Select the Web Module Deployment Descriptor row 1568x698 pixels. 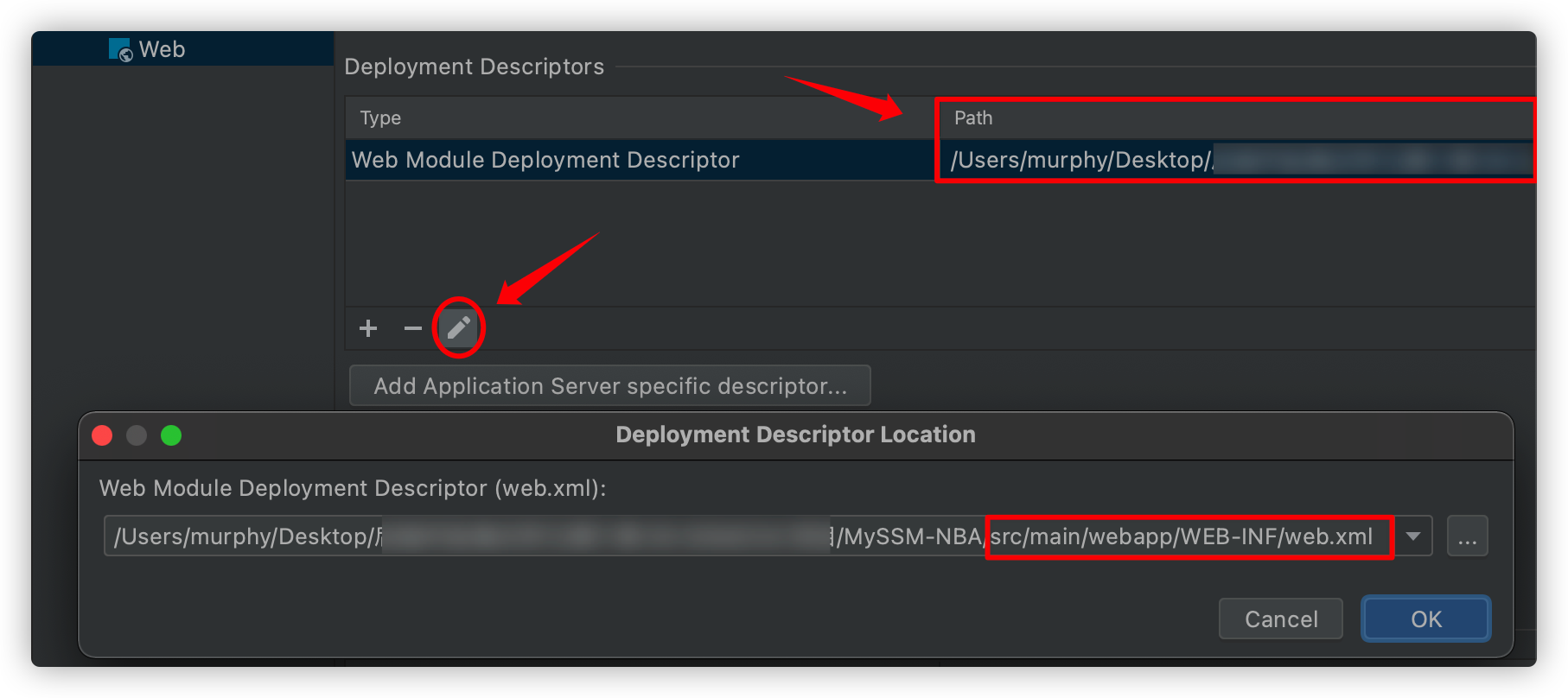(x=940, y=160)
